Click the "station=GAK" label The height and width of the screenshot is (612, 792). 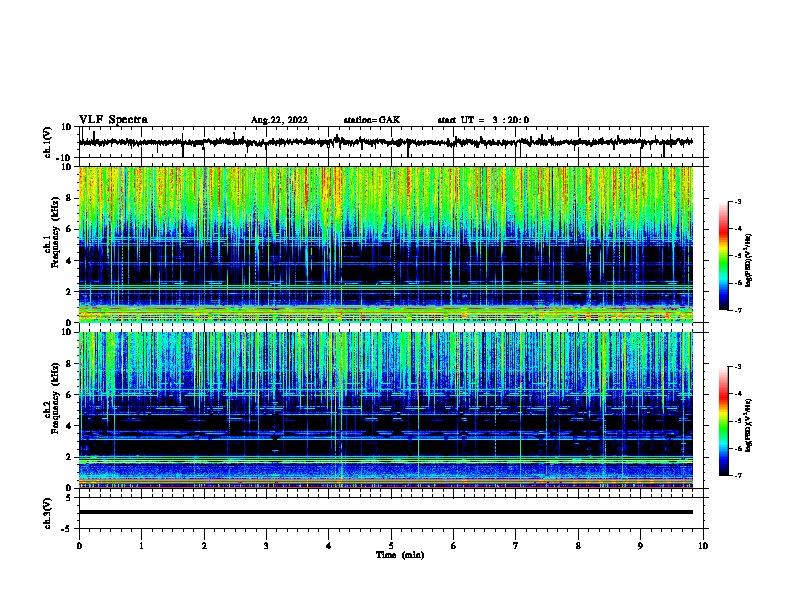point(372,120)
